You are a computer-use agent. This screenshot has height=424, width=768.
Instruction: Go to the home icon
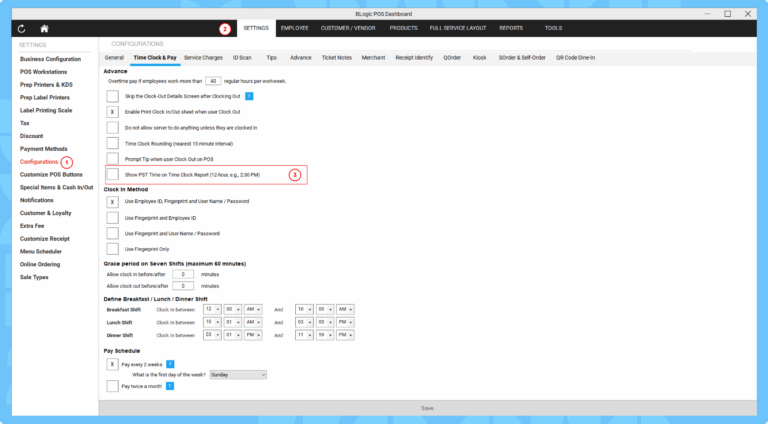click(x=44, y=28)
